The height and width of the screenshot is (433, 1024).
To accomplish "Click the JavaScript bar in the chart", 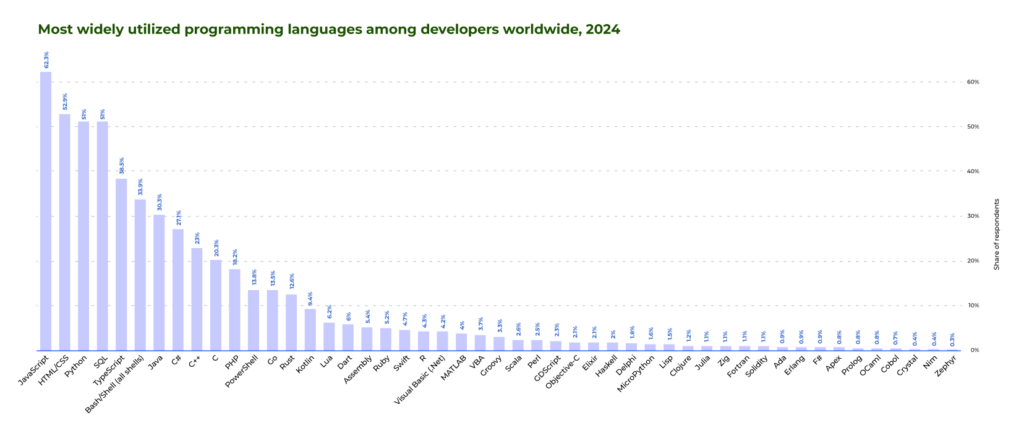I will [46, 210].
